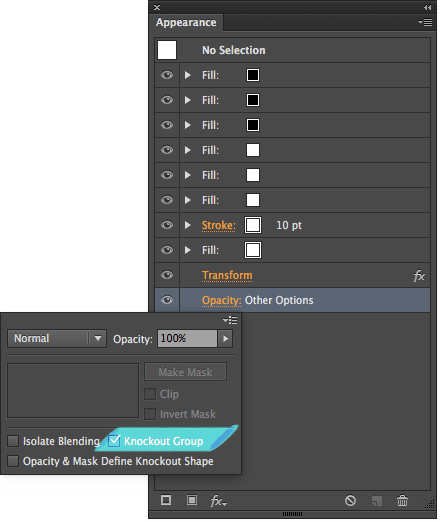Click the Stroke color swatch
The image size is (440, 522).
(x=253, y=225)
